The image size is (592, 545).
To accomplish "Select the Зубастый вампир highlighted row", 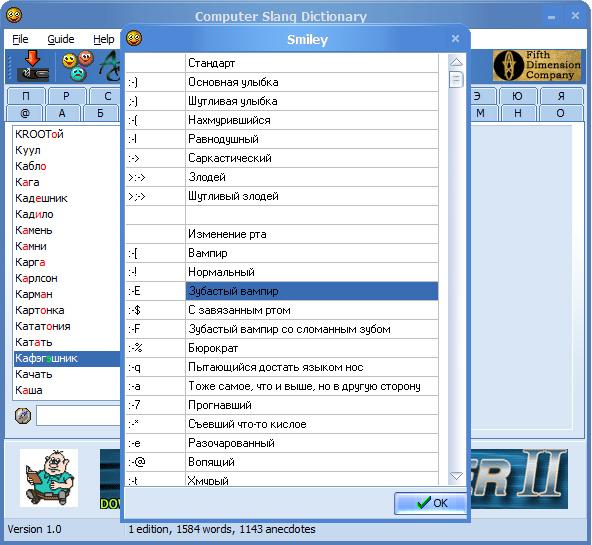I will (282, 291).
